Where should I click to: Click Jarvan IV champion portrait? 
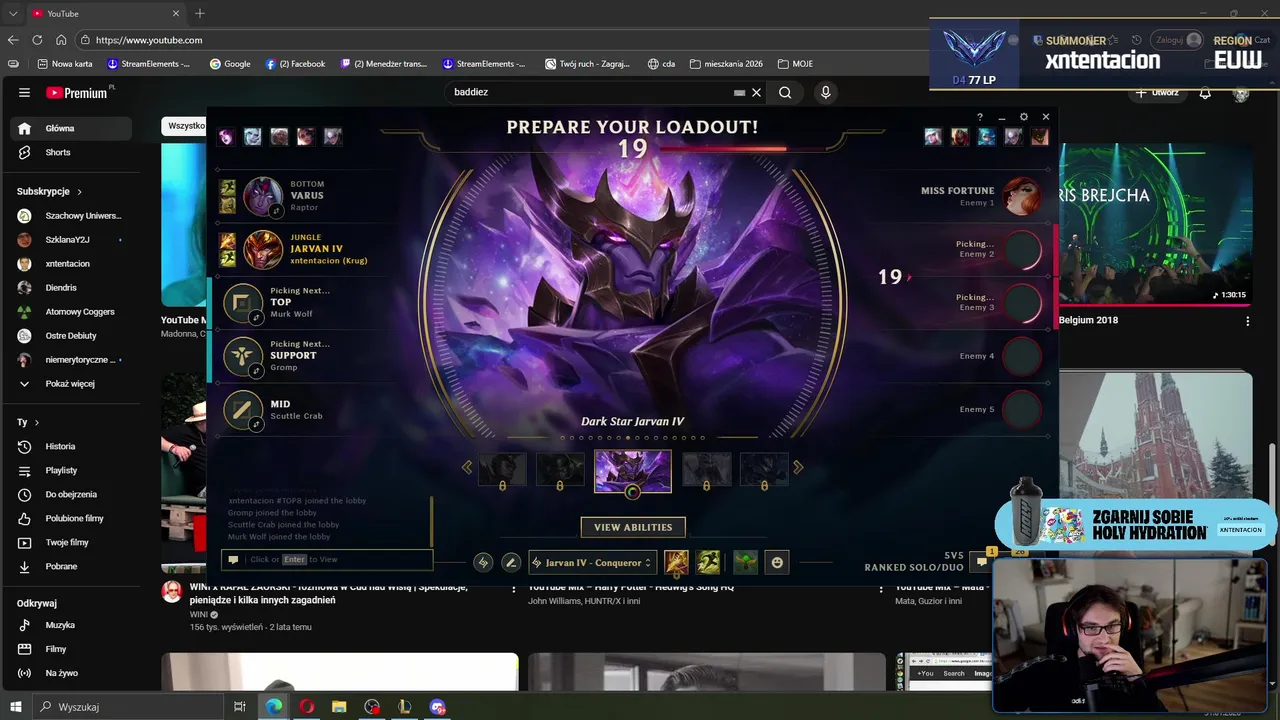(x=264, y=249)
